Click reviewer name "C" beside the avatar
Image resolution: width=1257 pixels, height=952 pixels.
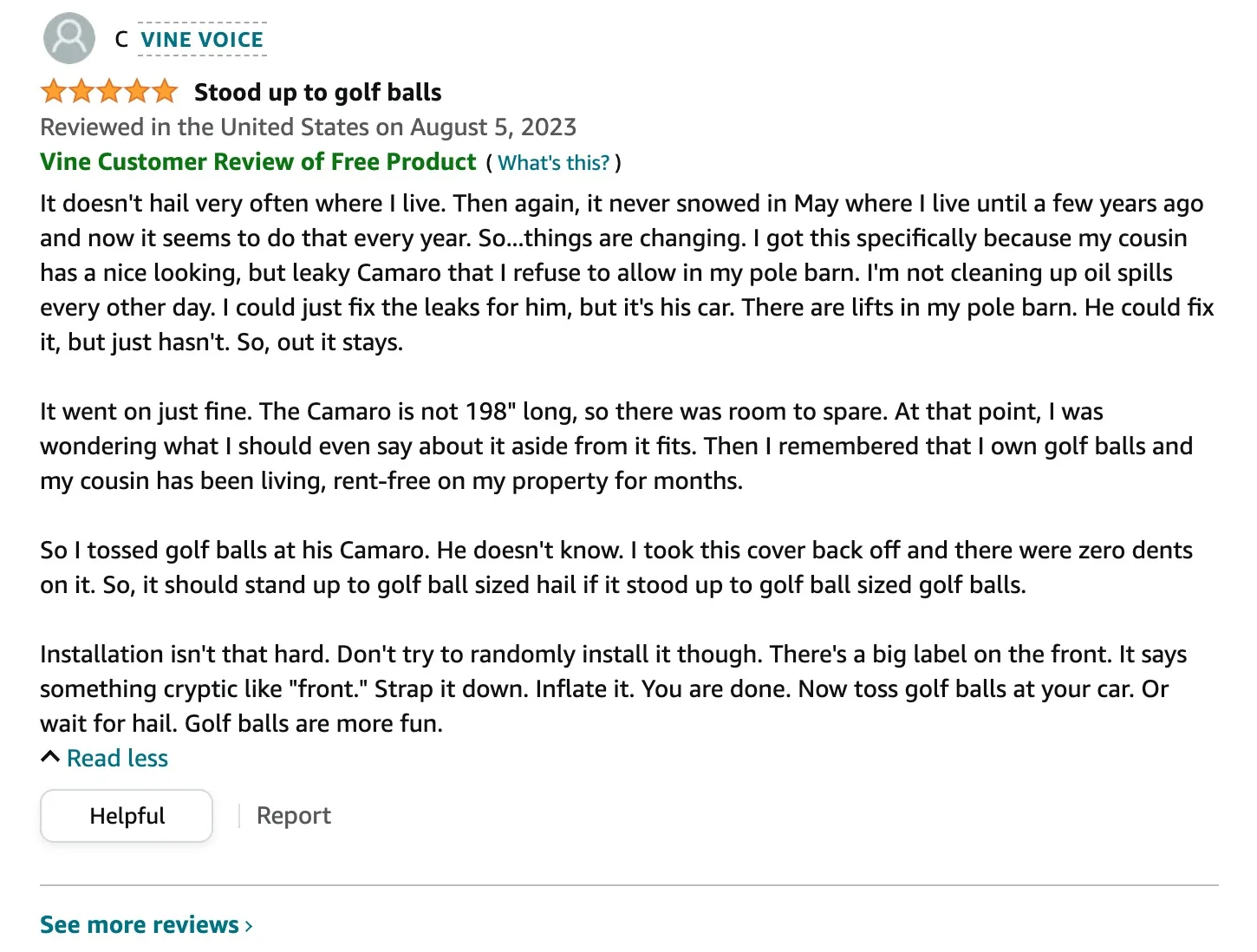click(121, 40)
